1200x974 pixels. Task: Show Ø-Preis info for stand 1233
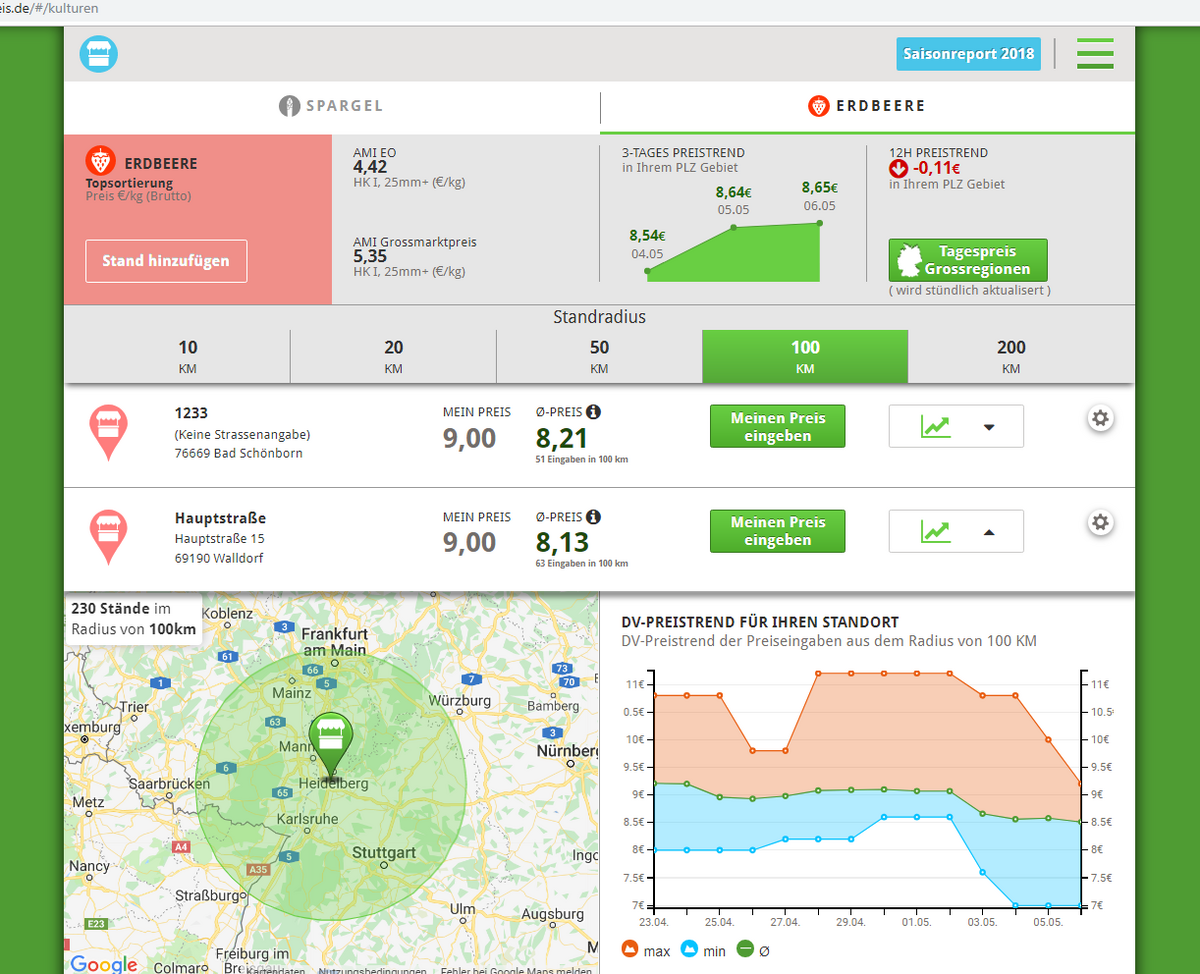click(x=594, y=412)
